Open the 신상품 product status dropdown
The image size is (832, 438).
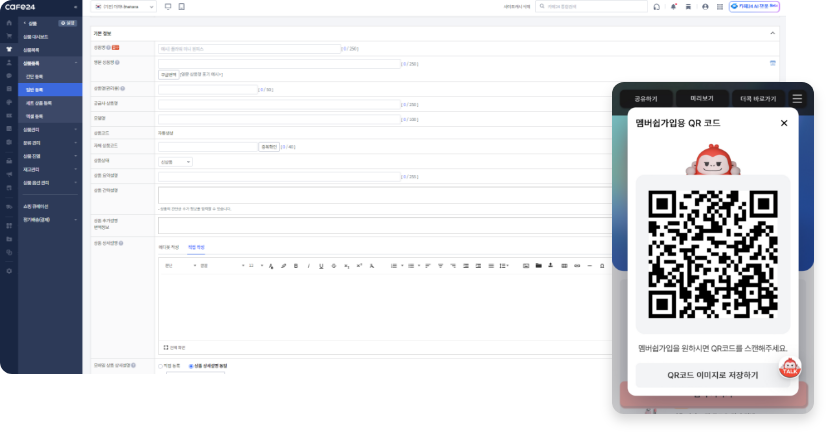(175, 161)
